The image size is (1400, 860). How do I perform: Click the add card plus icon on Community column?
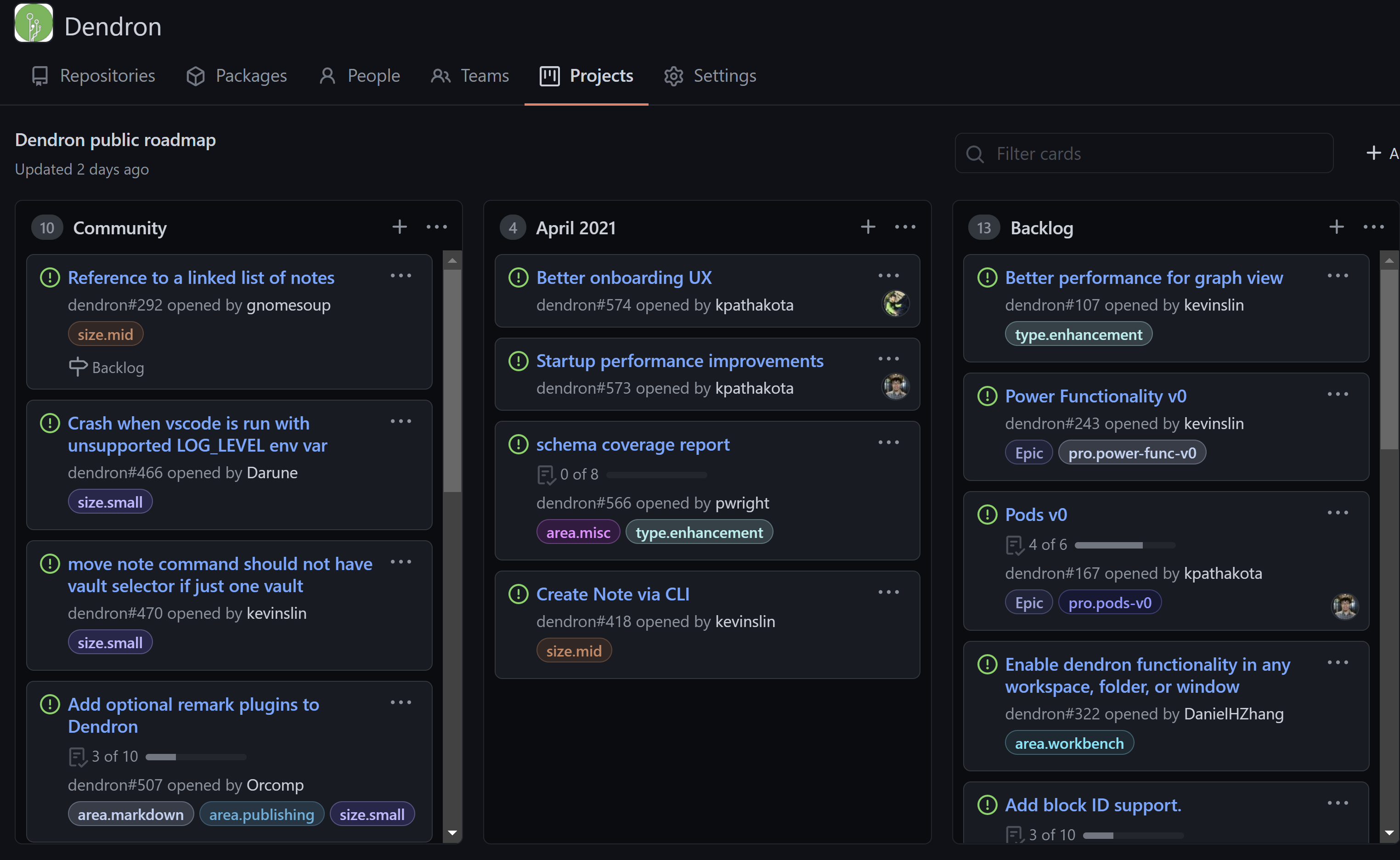[400, 226]
